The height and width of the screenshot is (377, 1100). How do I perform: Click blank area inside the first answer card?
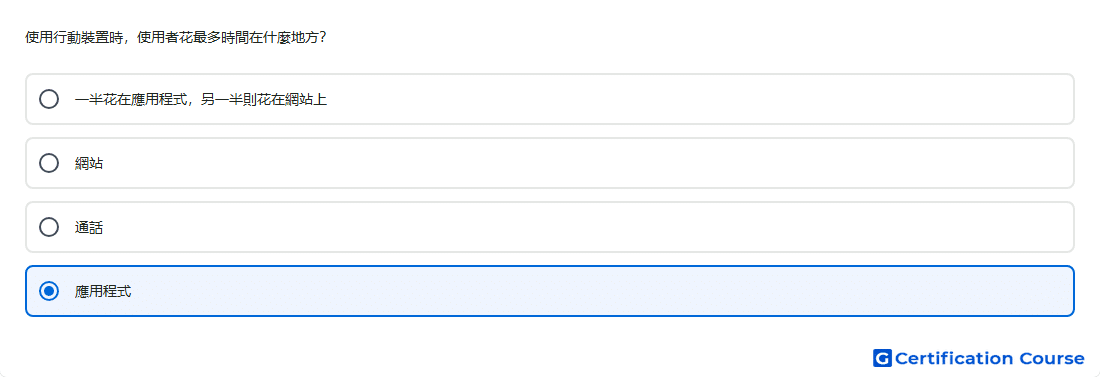pyautogui.click(x=702, y=99)
